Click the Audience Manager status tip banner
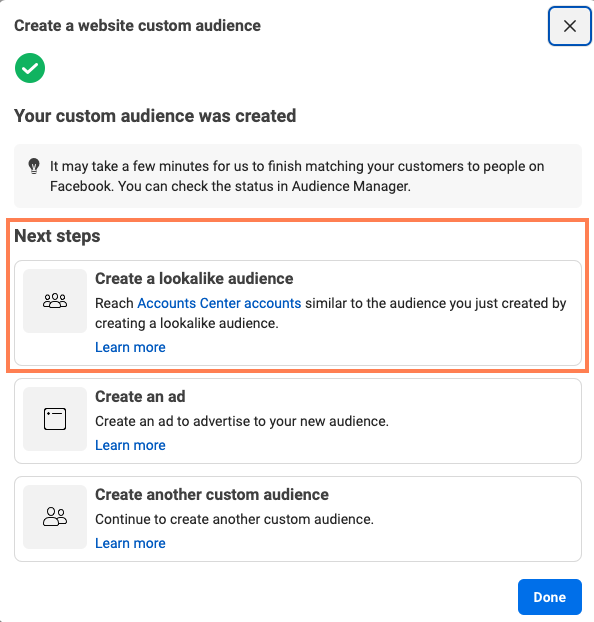Viewport: 594px width, 622px height. click(298, 176)
